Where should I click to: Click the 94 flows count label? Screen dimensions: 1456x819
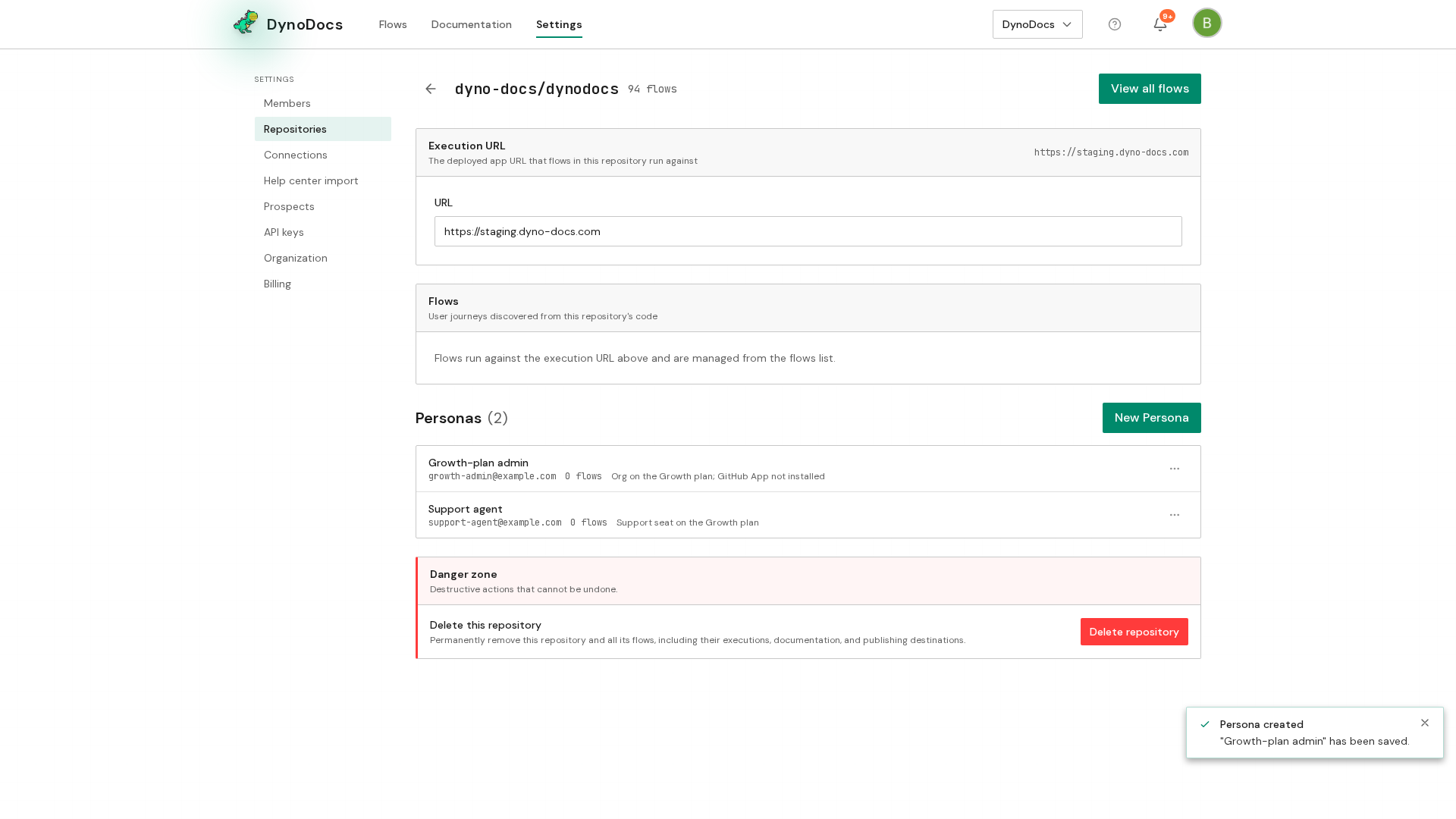(652, 89)
